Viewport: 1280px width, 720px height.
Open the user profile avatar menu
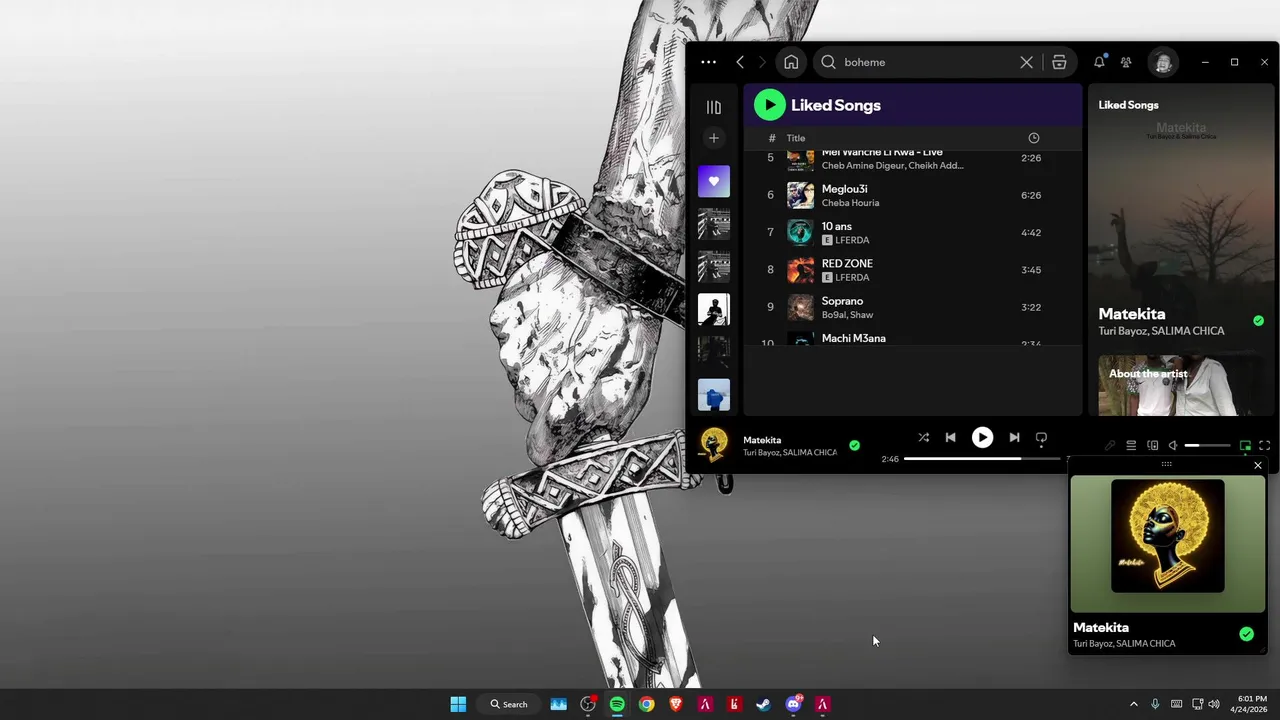(x=1163, y=62)
